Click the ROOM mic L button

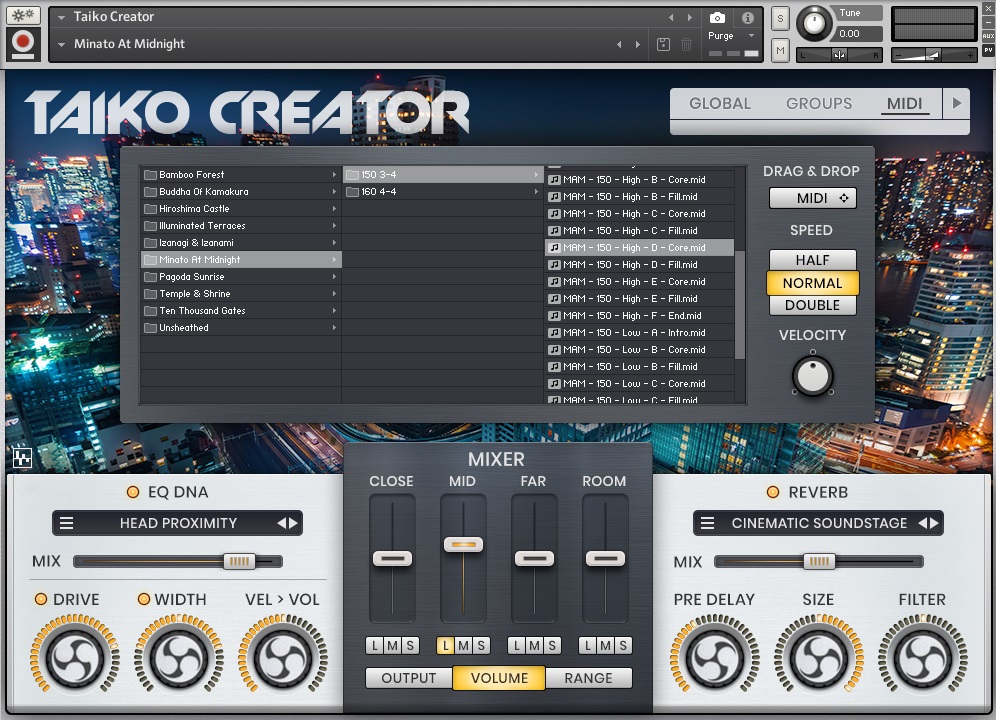click(x=588, y=646)
